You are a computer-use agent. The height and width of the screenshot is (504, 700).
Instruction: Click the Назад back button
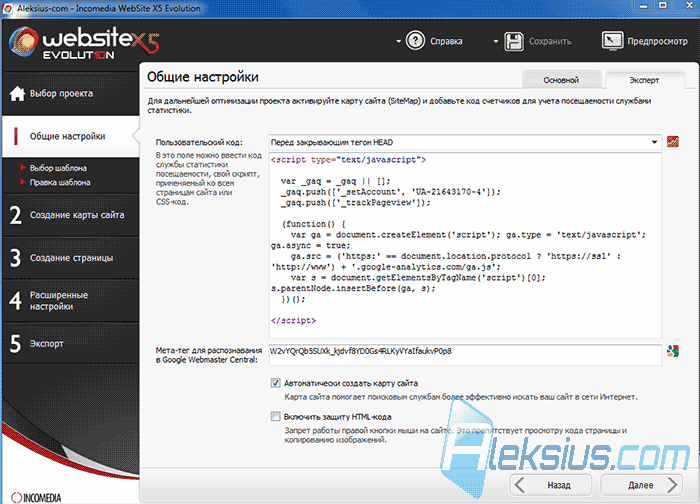point(551,485)
